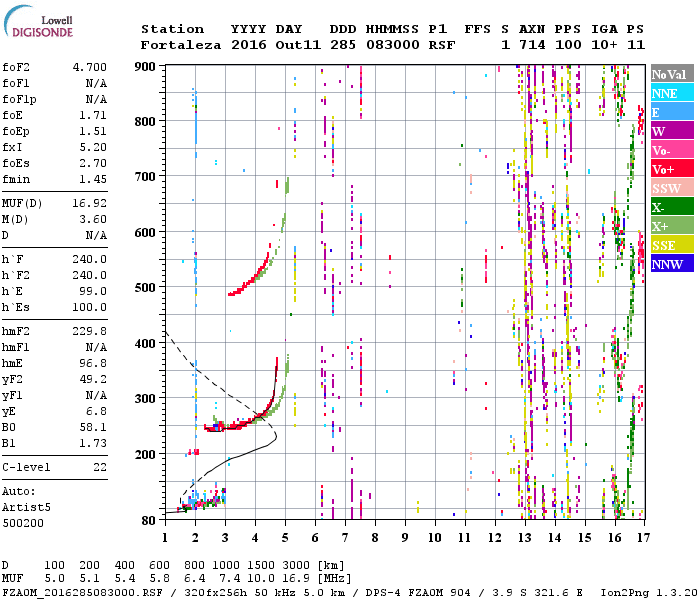700x600 pixels.
Task: Click the time 083000 in the header
Action: click(x=392, y=45)
